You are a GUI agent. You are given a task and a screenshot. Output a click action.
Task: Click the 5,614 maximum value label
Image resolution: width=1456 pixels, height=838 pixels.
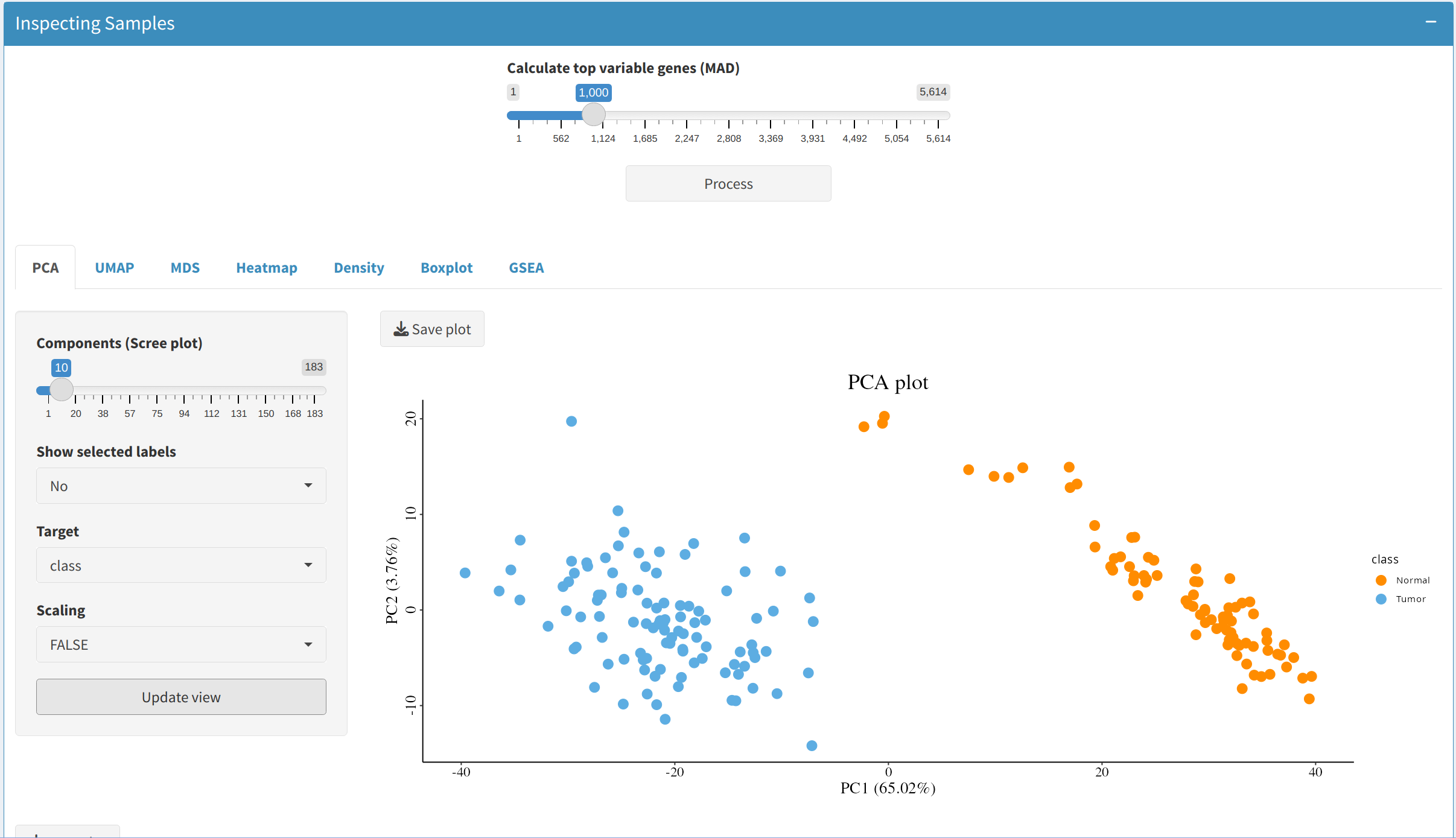933,92
